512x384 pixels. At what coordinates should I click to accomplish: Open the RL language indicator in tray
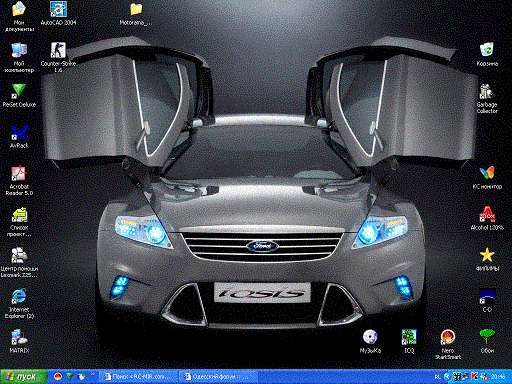[438, 377]
